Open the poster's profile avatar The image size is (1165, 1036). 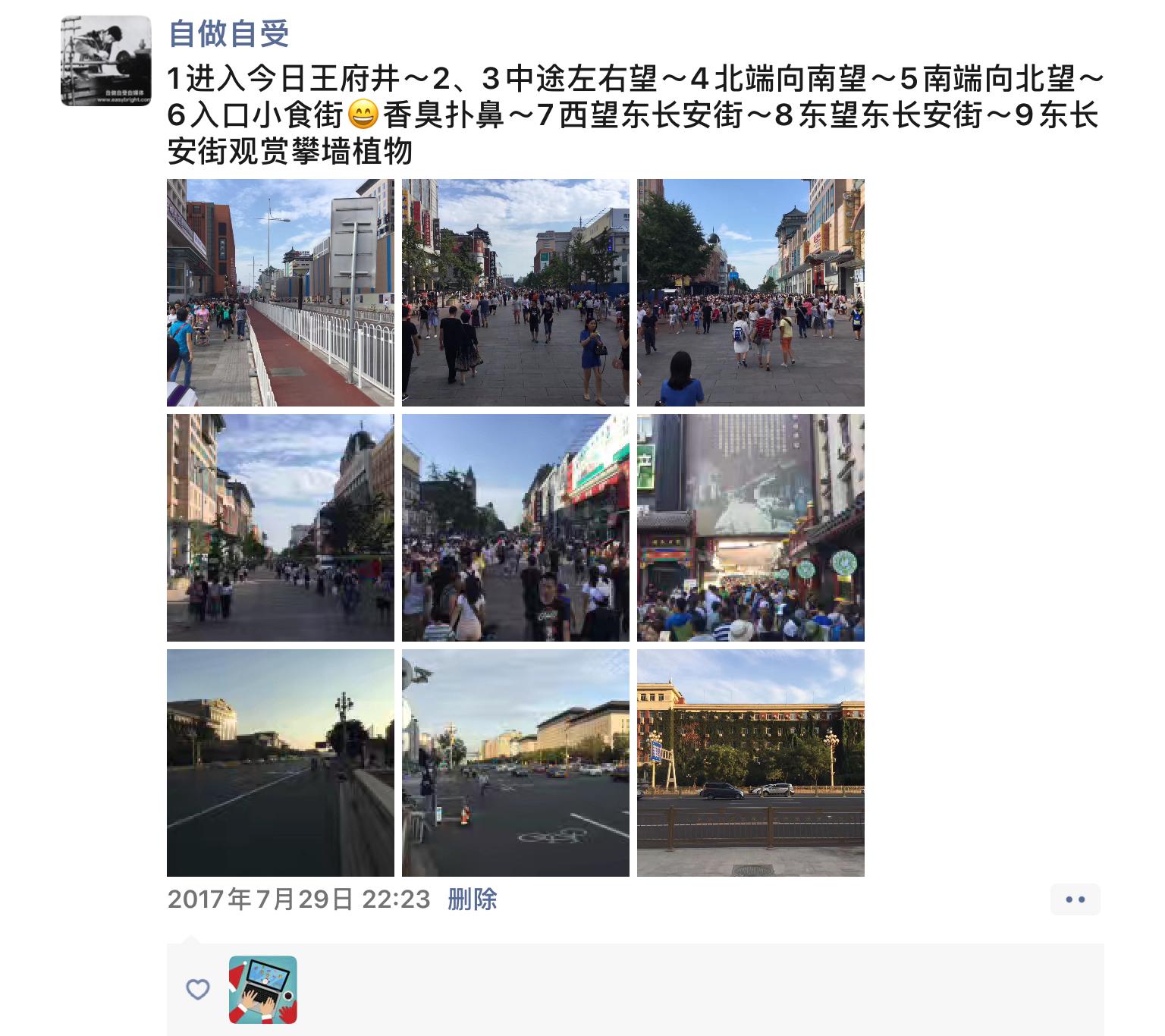(x=106, y=61)
